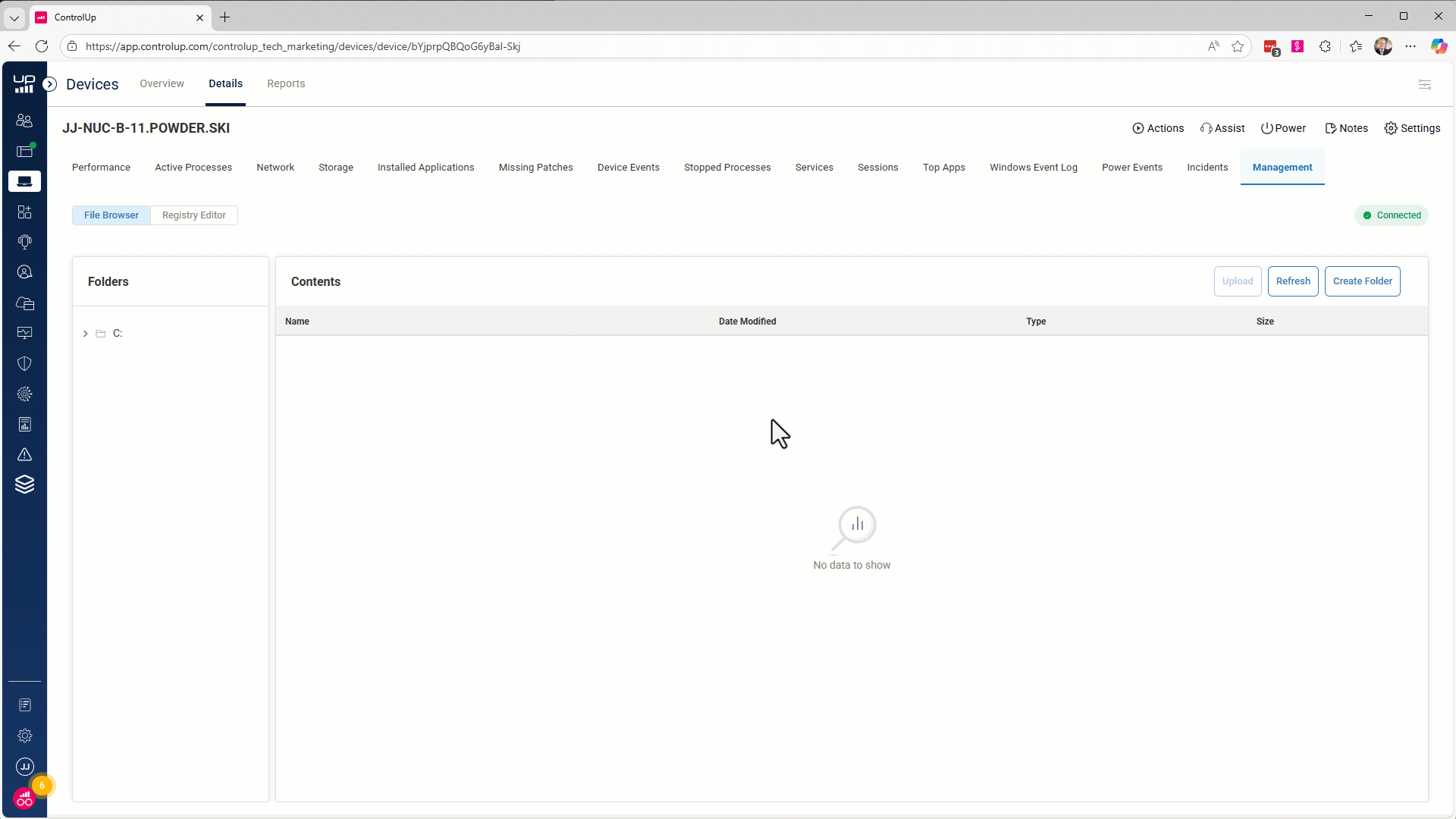Click the JJ user avatar at sidebar bottom
Screen dimensions: 1456x819
pyautogui.click(x=25, y=767)
